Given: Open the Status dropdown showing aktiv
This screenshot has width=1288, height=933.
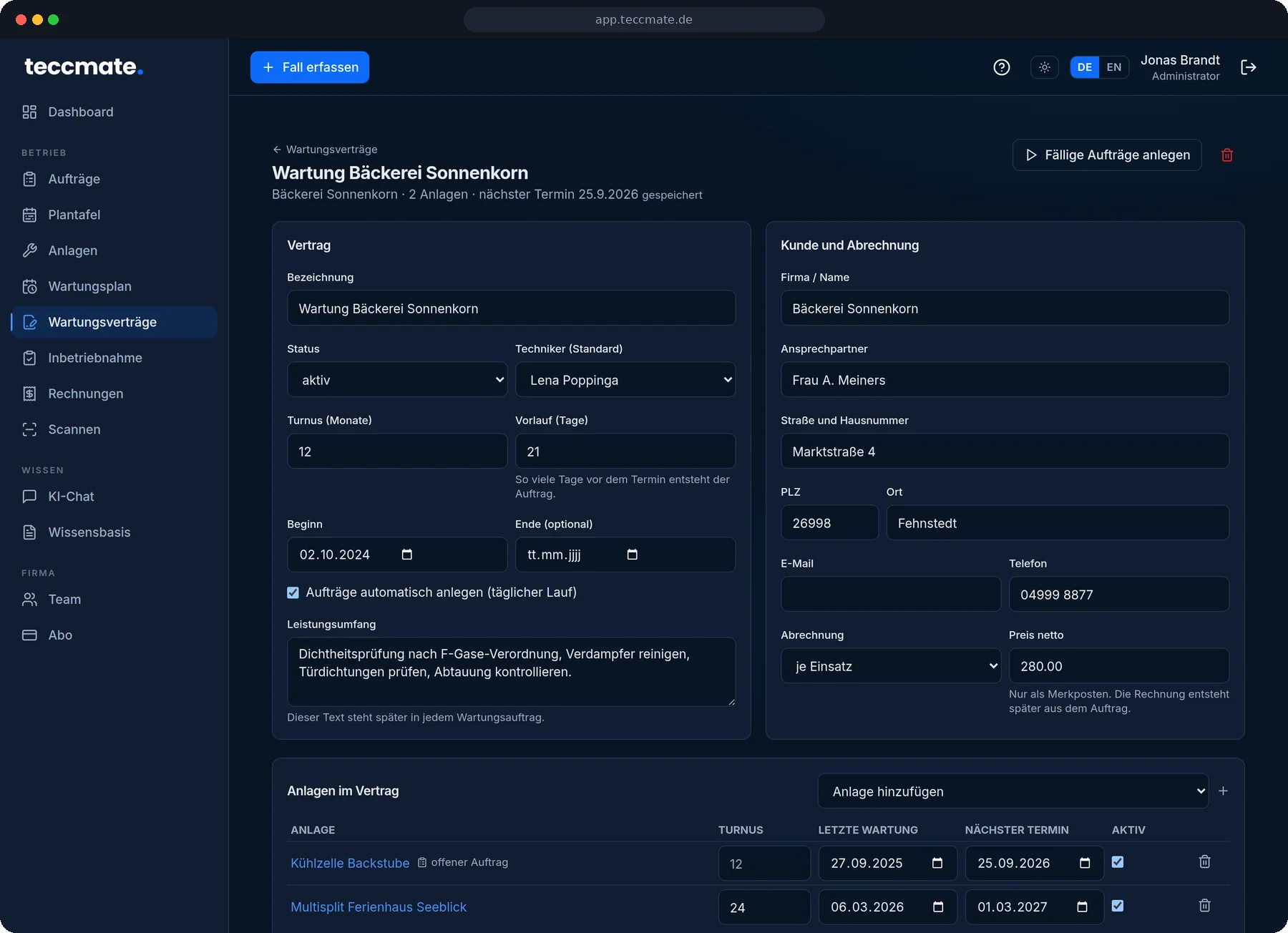Looking at the screenshot, I should [x=397, y=379].
